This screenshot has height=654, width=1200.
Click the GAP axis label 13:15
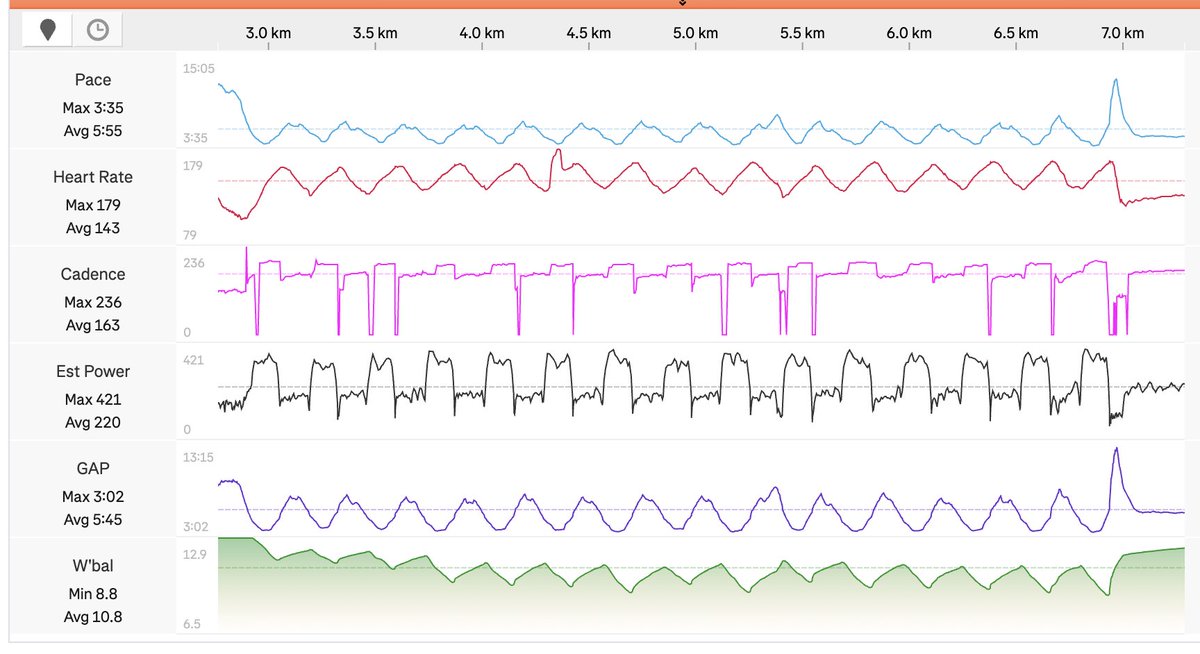[x=198, y=457]
